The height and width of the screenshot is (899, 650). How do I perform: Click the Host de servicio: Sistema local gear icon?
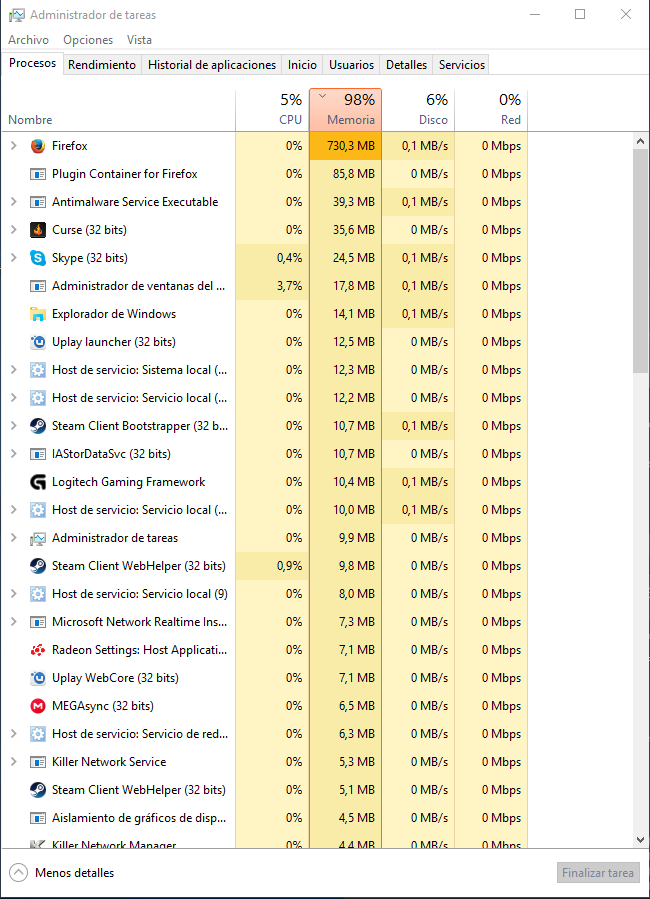coord(38,370)
